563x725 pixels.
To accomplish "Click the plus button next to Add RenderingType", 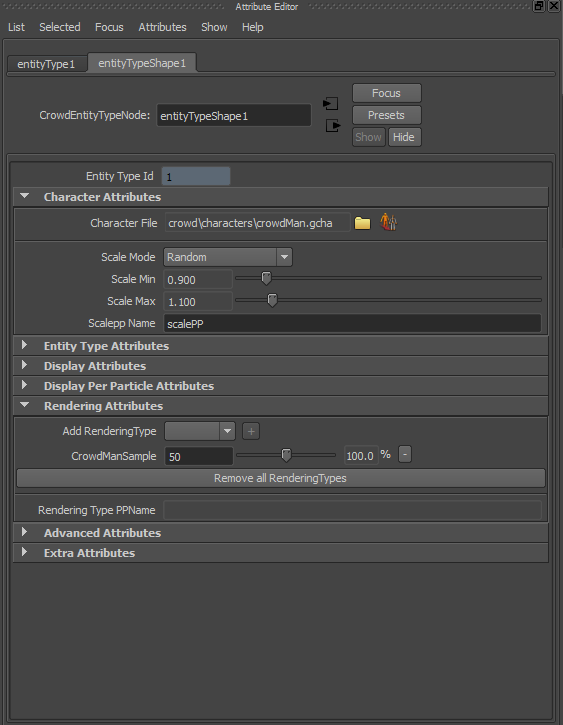I will click(251, 431).
